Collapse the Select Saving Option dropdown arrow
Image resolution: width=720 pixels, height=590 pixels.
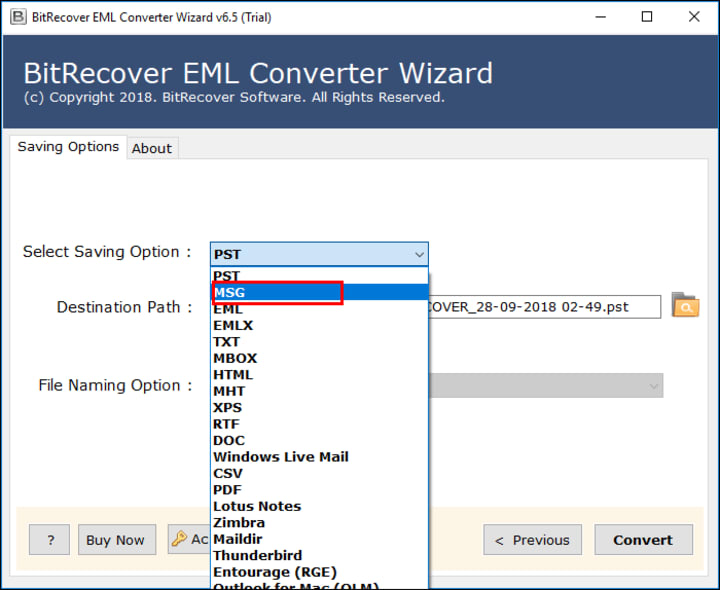click(x=419, y=254)
